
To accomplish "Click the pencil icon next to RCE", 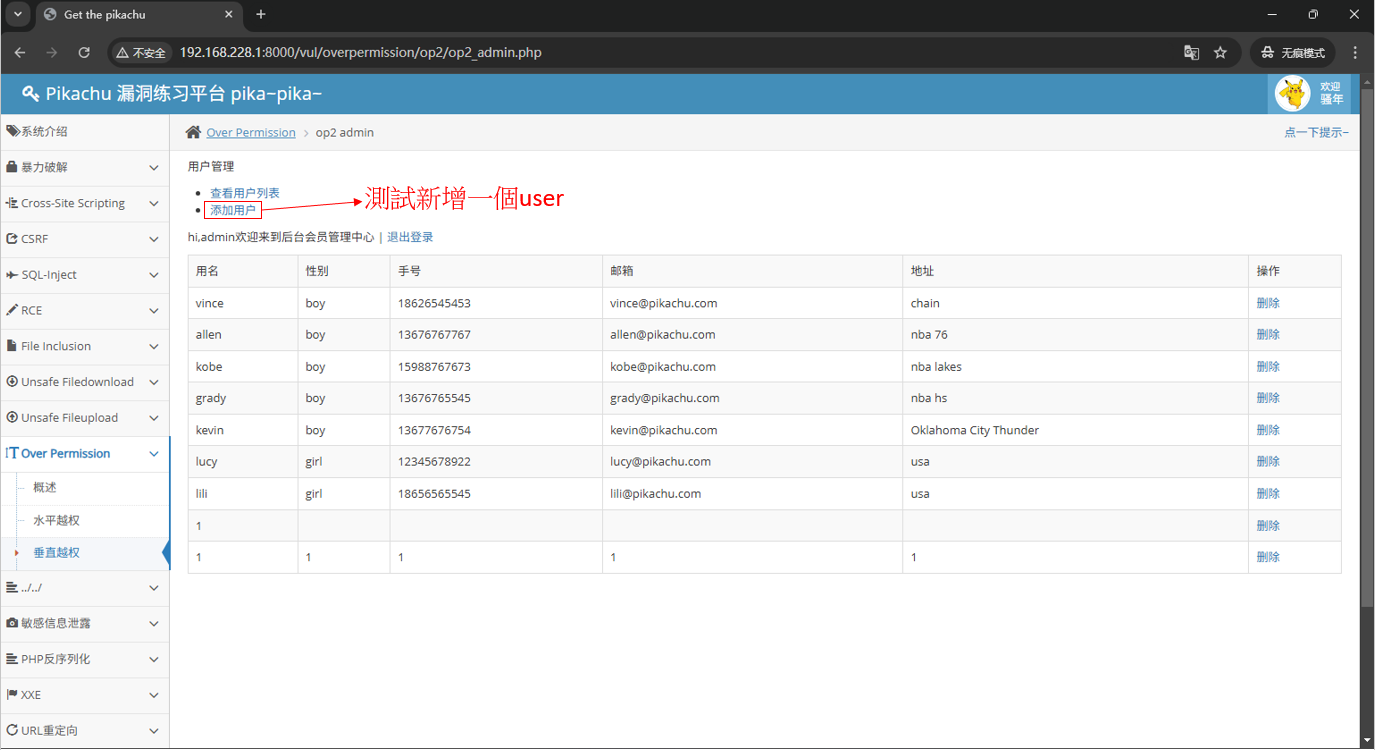I will (12, 310).
